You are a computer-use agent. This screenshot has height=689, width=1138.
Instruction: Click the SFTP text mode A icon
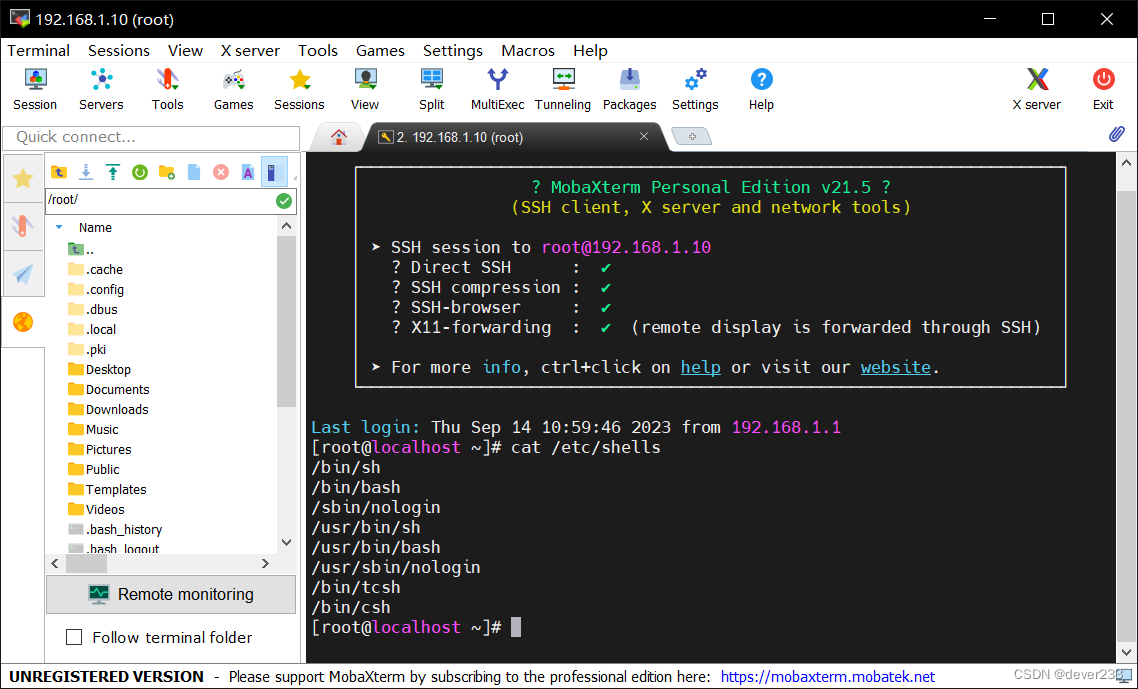[247, 172]
